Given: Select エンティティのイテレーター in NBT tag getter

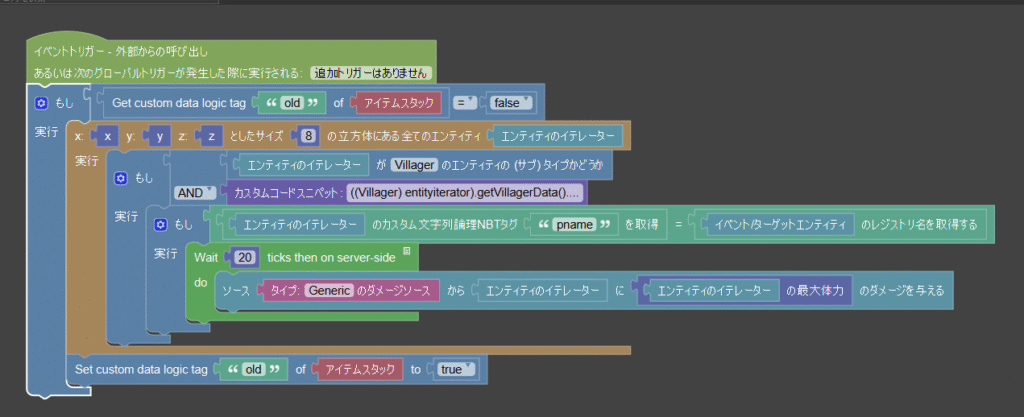Looking at the screenshot, I should [300, 224].
